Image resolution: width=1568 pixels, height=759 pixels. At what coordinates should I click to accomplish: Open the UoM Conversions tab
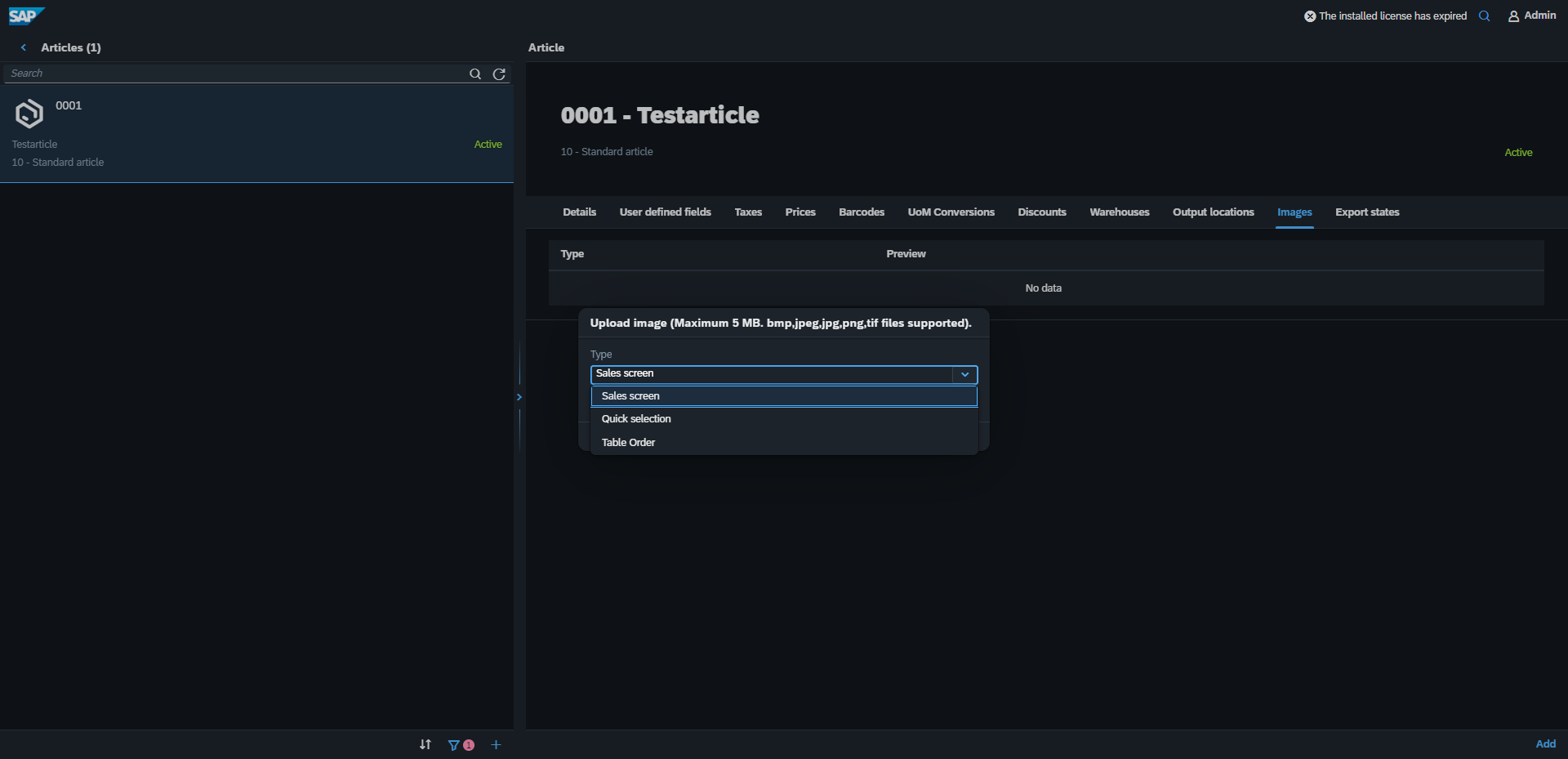[x=951, y=212]
